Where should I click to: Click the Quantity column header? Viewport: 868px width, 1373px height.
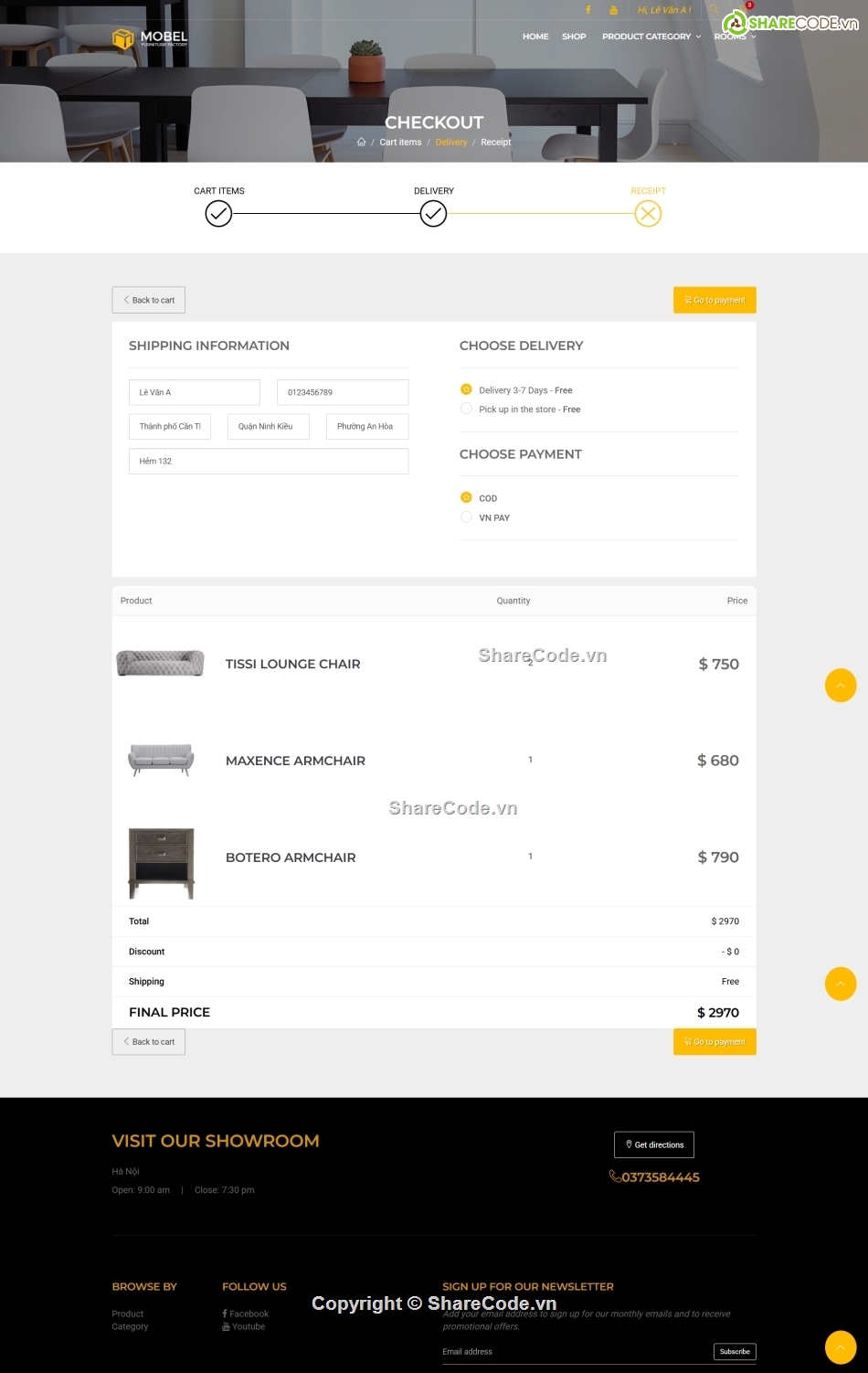point(513,601)
